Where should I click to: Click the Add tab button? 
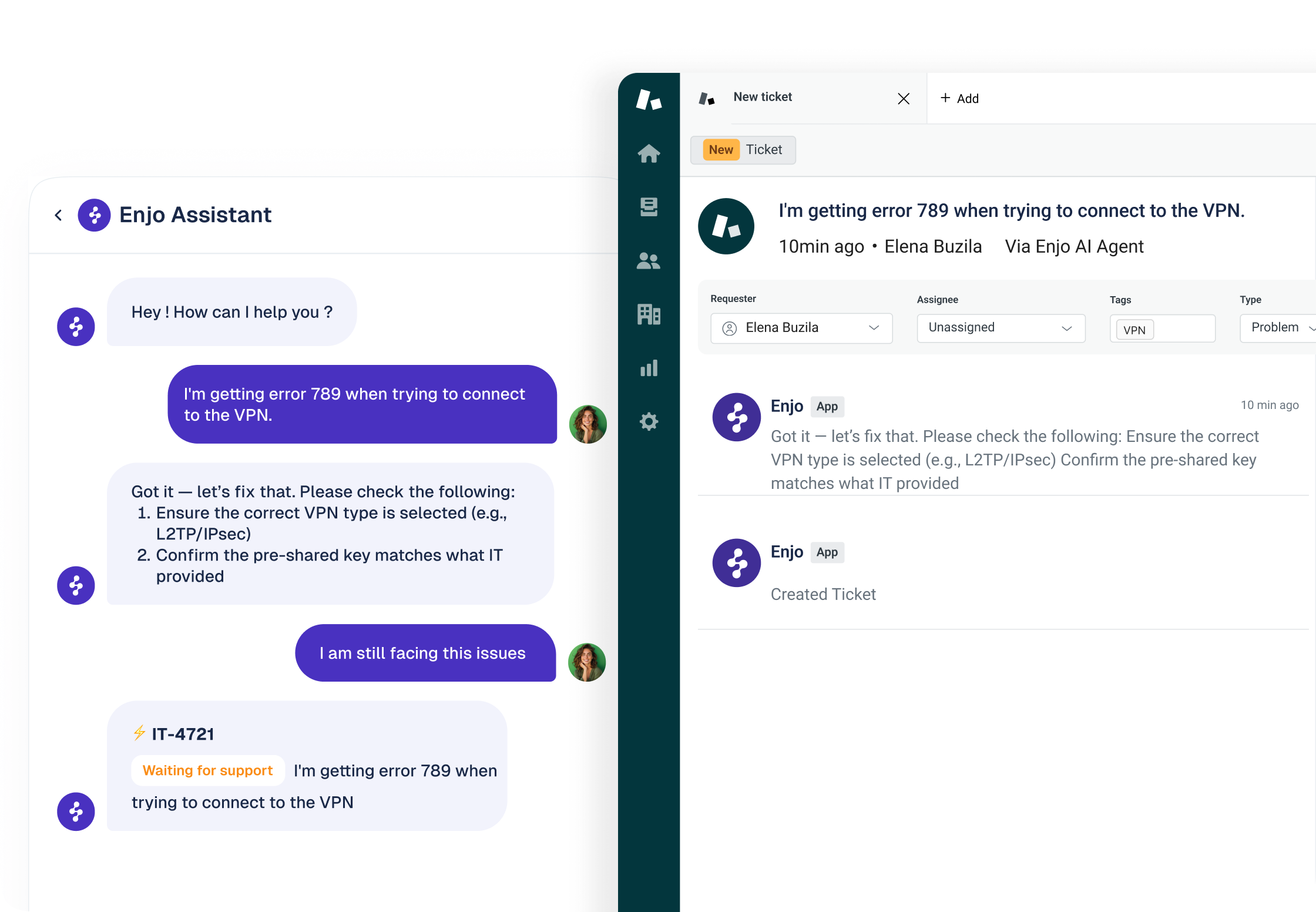point(959,99)
